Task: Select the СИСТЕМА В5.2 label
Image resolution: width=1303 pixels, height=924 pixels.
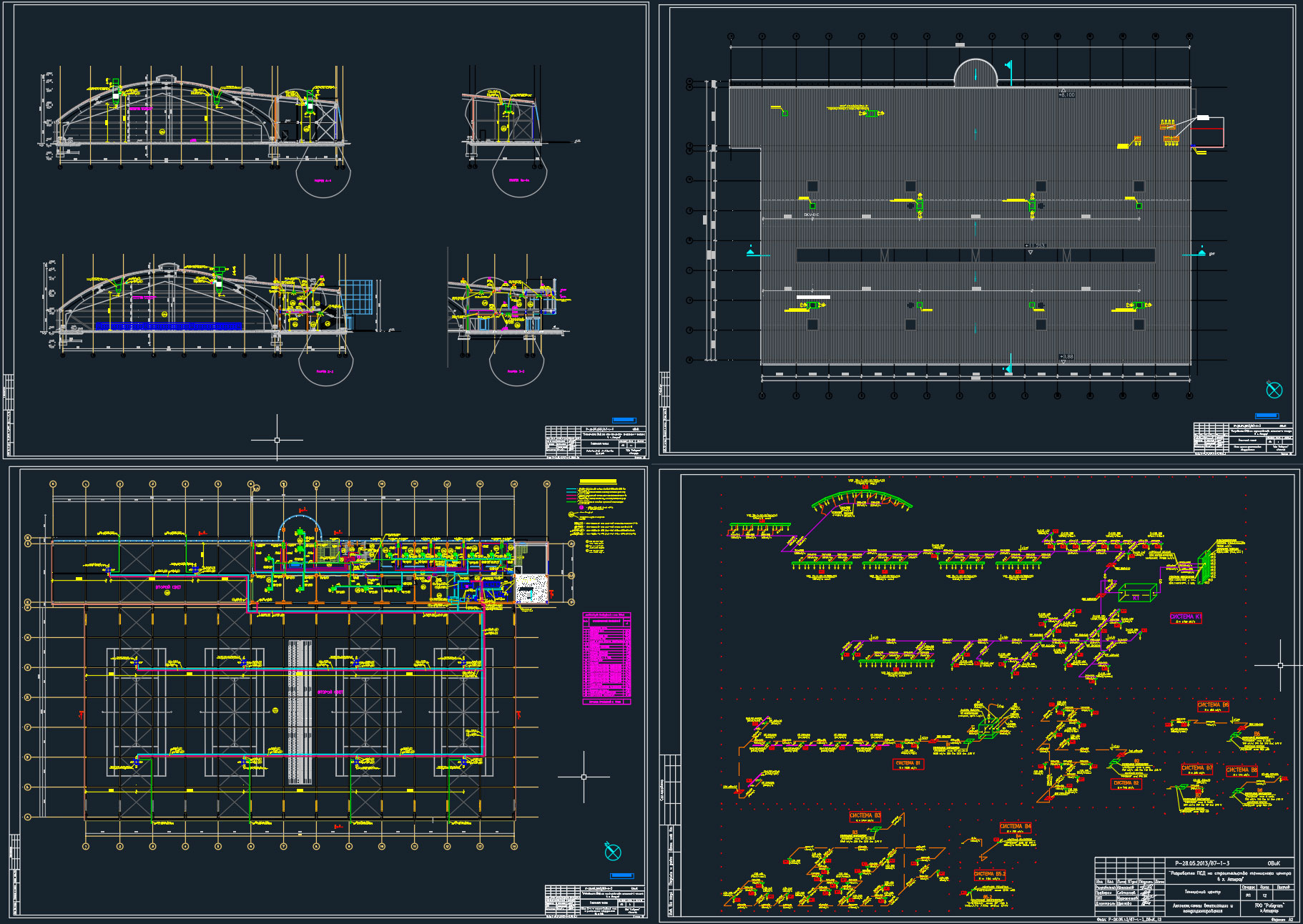Action: (x=989, y=874)
